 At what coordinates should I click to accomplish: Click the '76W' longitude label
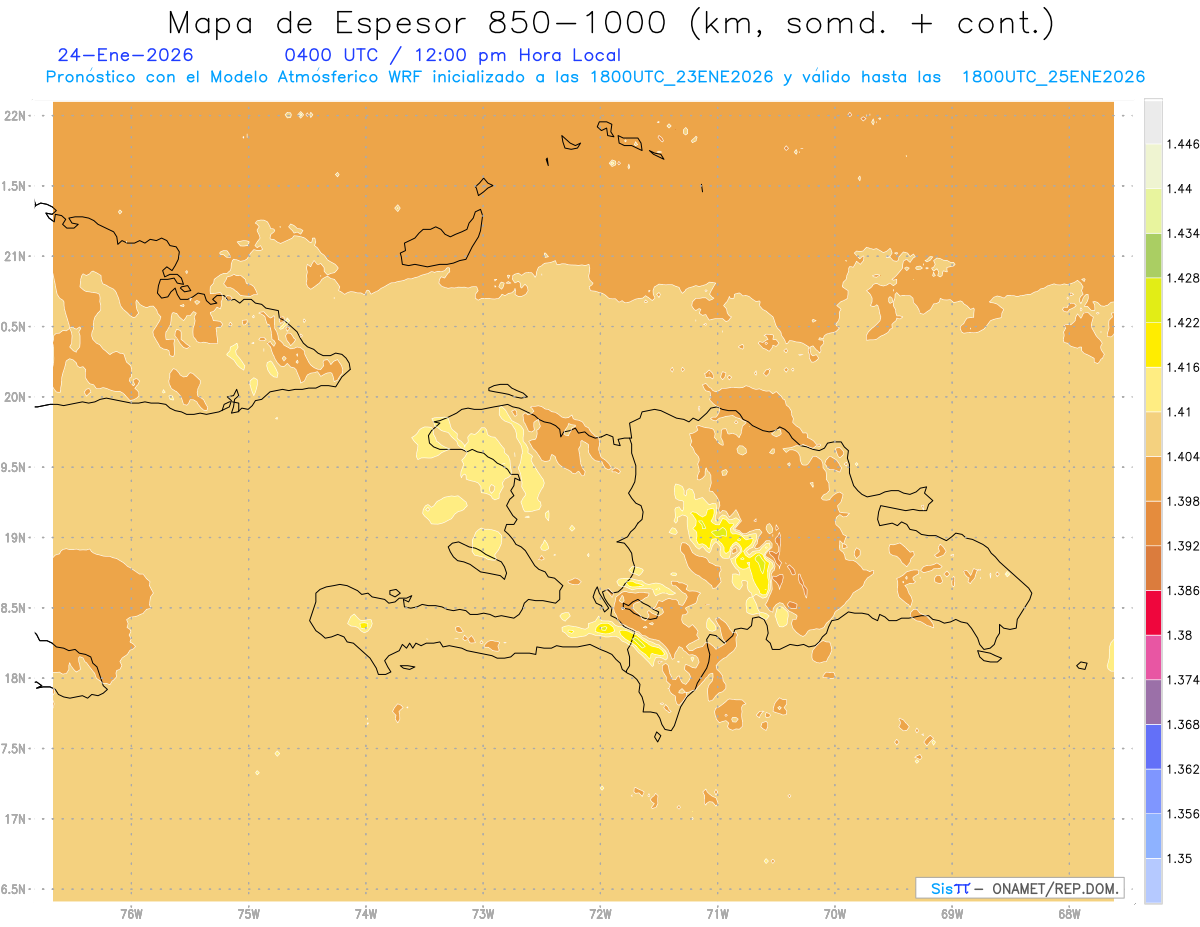[131, 913]
